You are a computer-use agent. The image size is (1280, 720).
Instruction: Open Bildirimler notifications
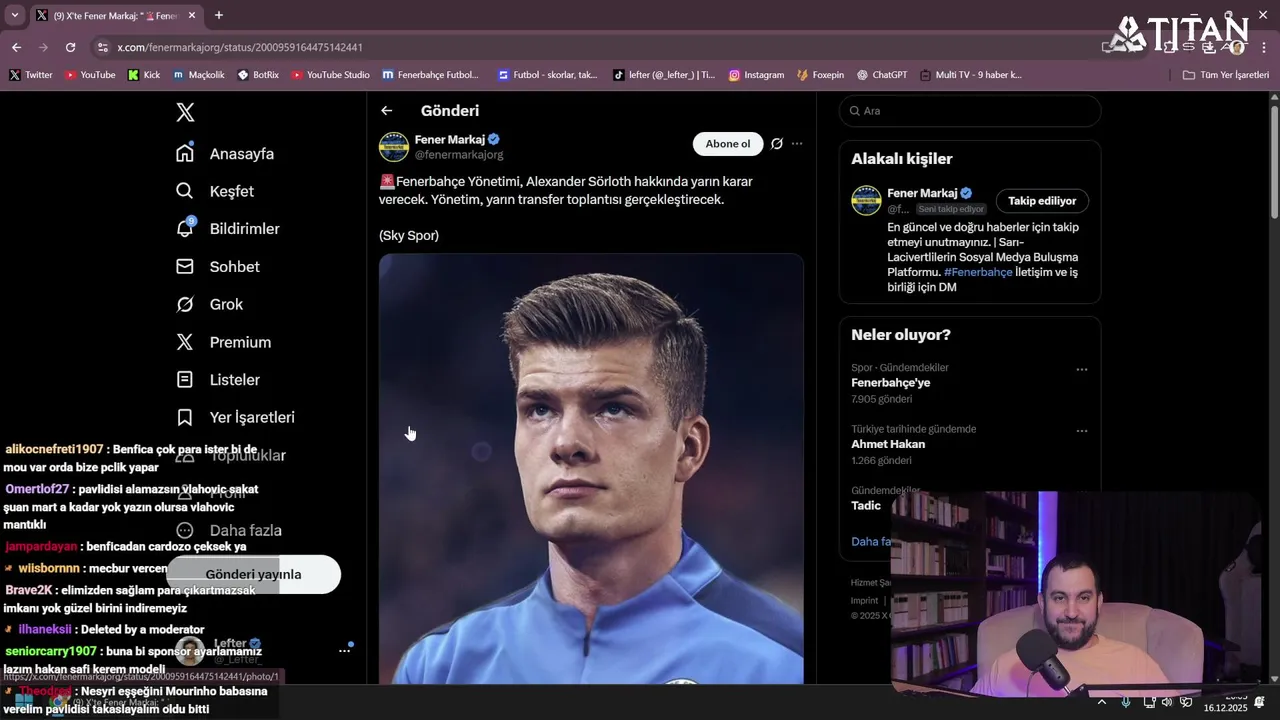pos(244,229)
